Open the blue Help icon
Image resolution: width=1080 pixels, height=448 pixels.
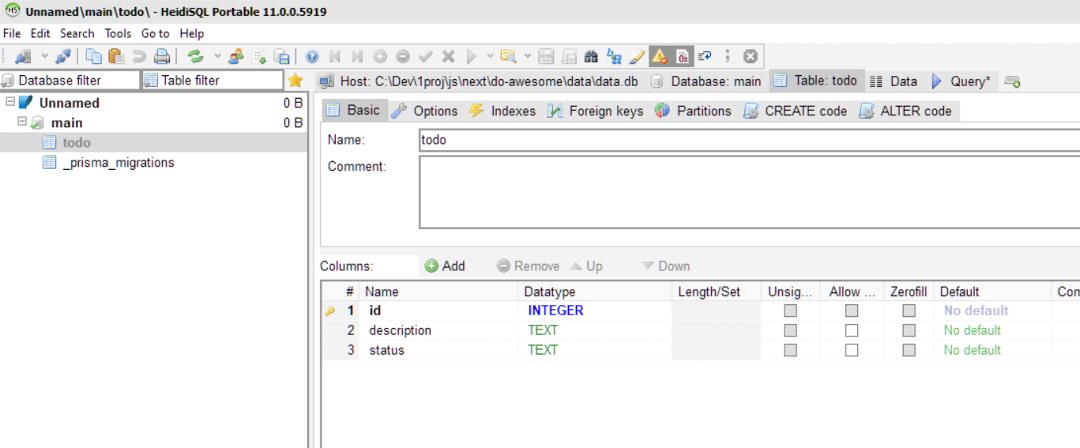312,56
